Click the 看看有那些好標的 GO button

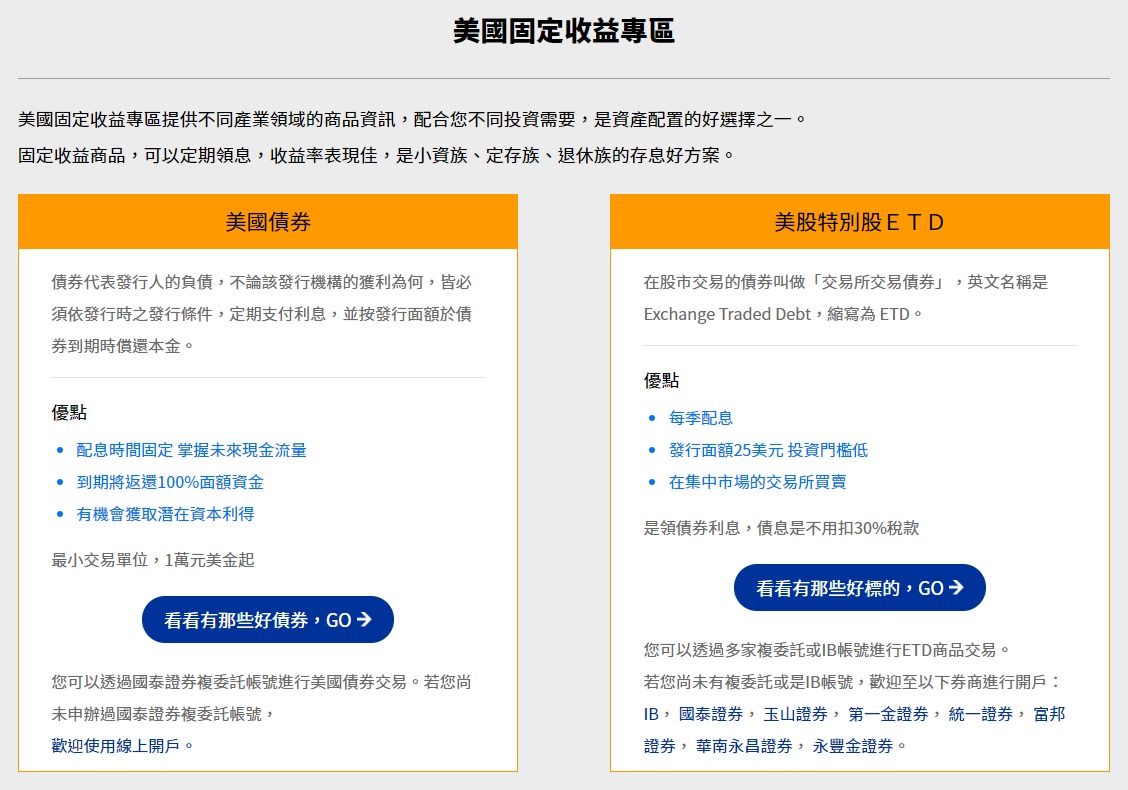click(860, 588)
